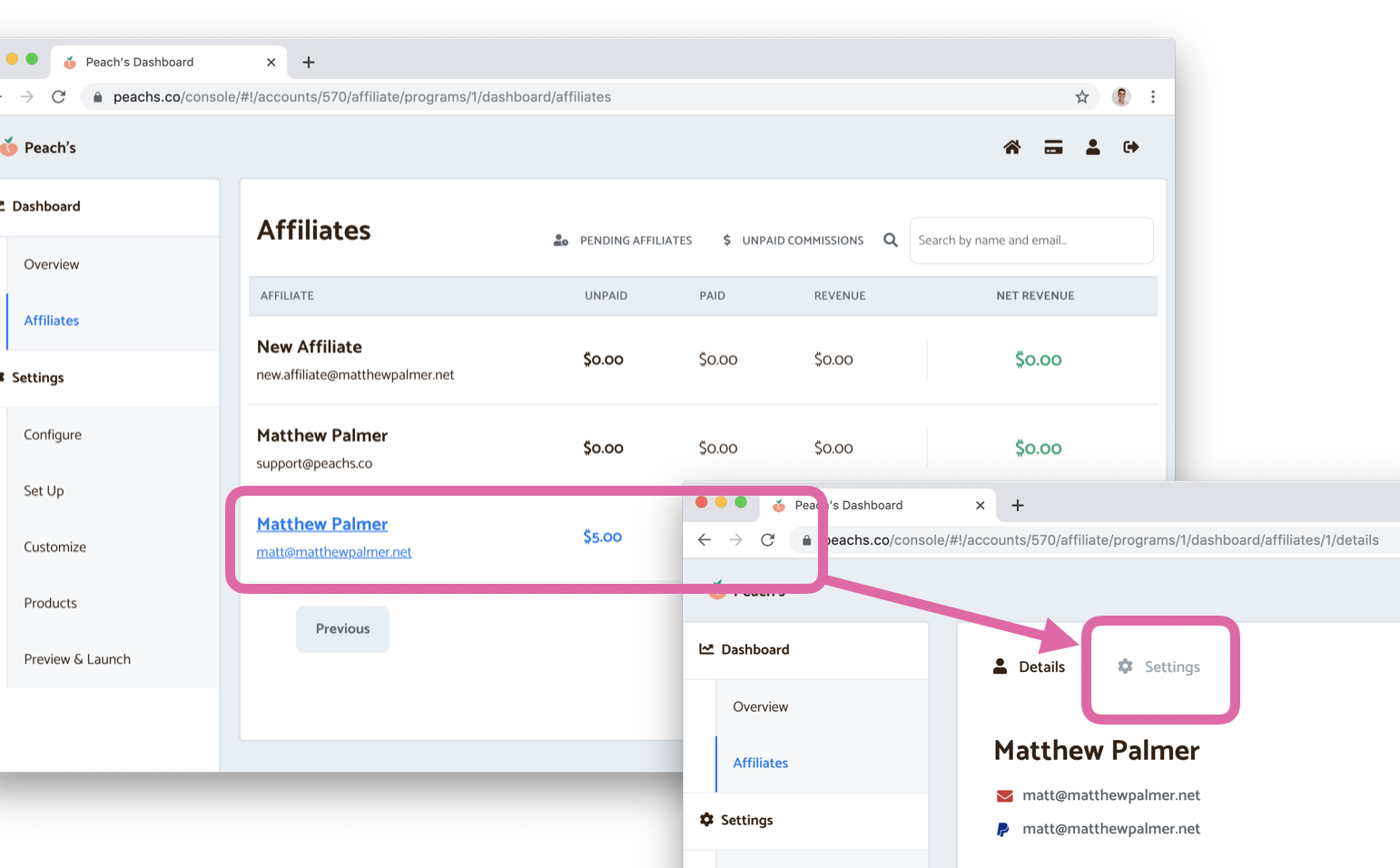This screenshot has width=1400, height=868.
Task: Click the logout icon at top right
Action: pyautogui.click(x=1130, y=146)
